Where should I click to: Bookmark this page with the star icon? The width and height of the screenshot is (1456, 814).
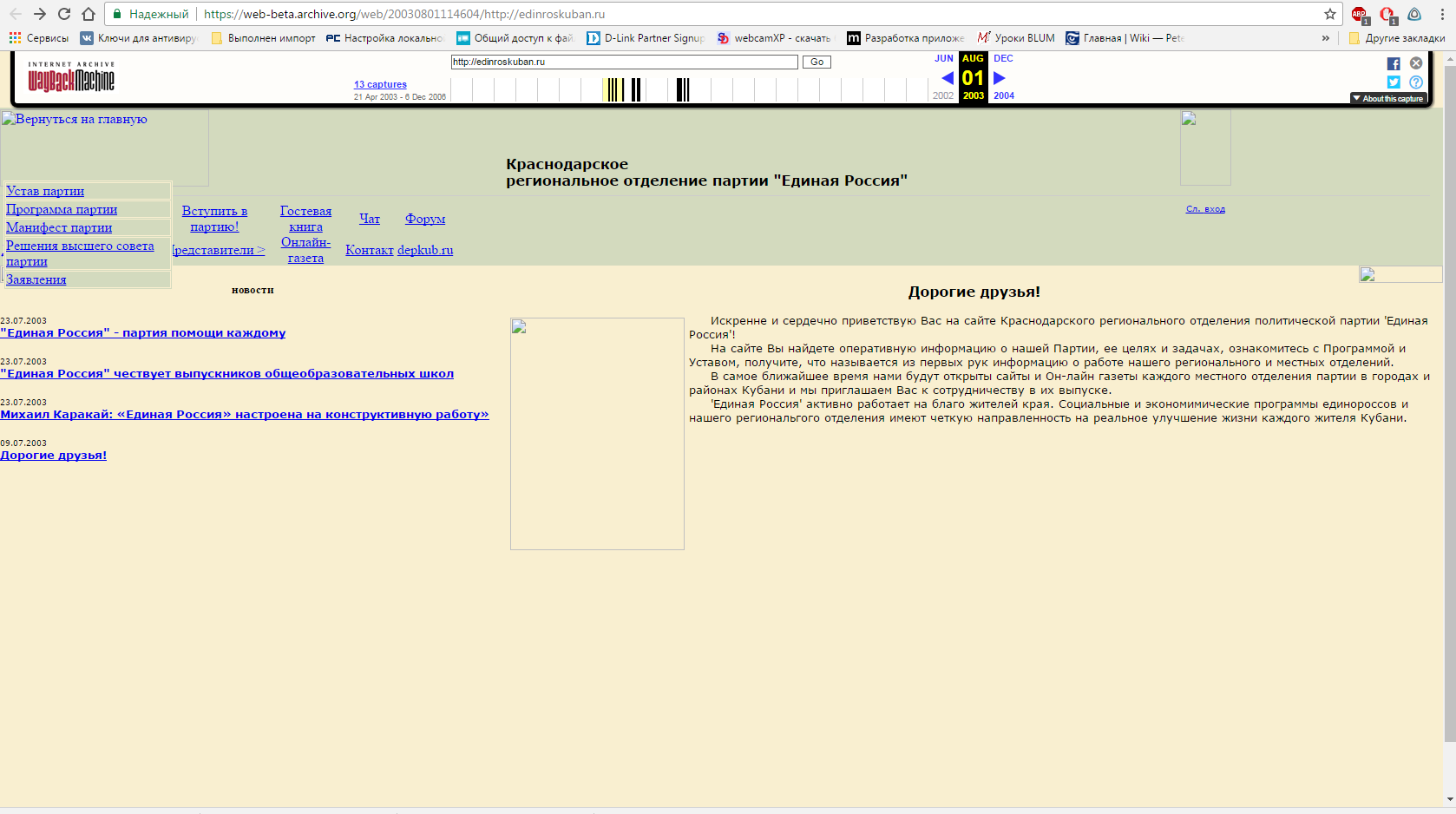coord(1330,14)
